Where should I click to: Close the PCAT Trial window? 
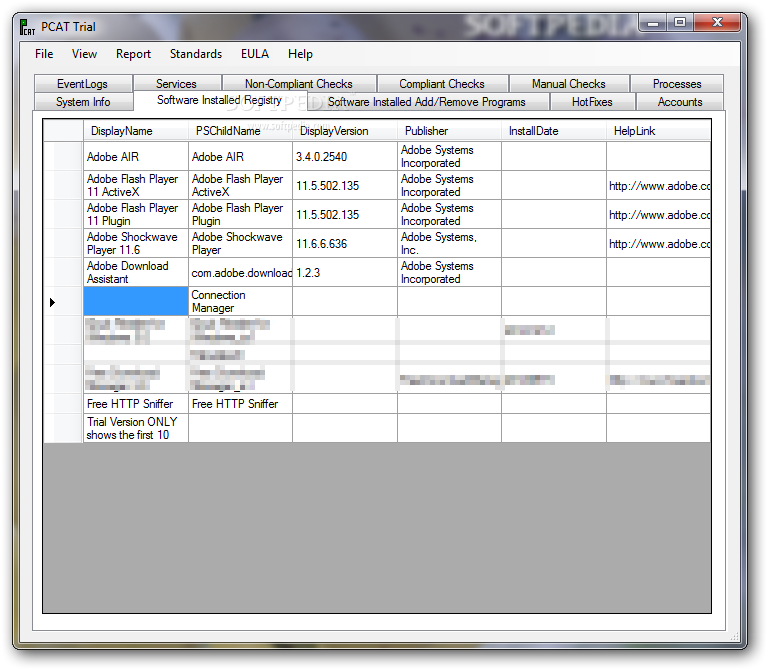coord(717,23)
